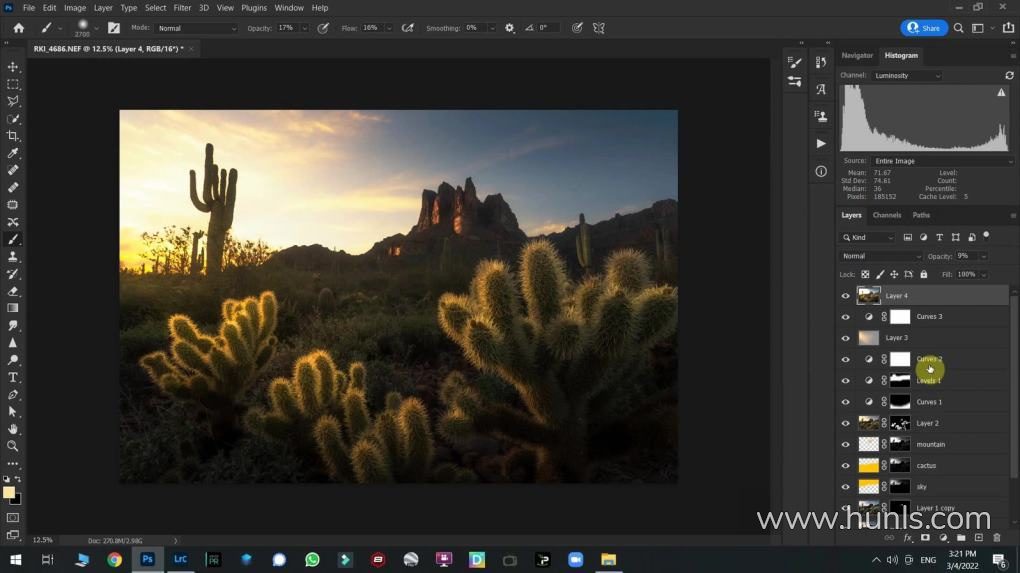Open the Filter menu
The height and width of the screenshot is (573, 1020).
point(182,8)
